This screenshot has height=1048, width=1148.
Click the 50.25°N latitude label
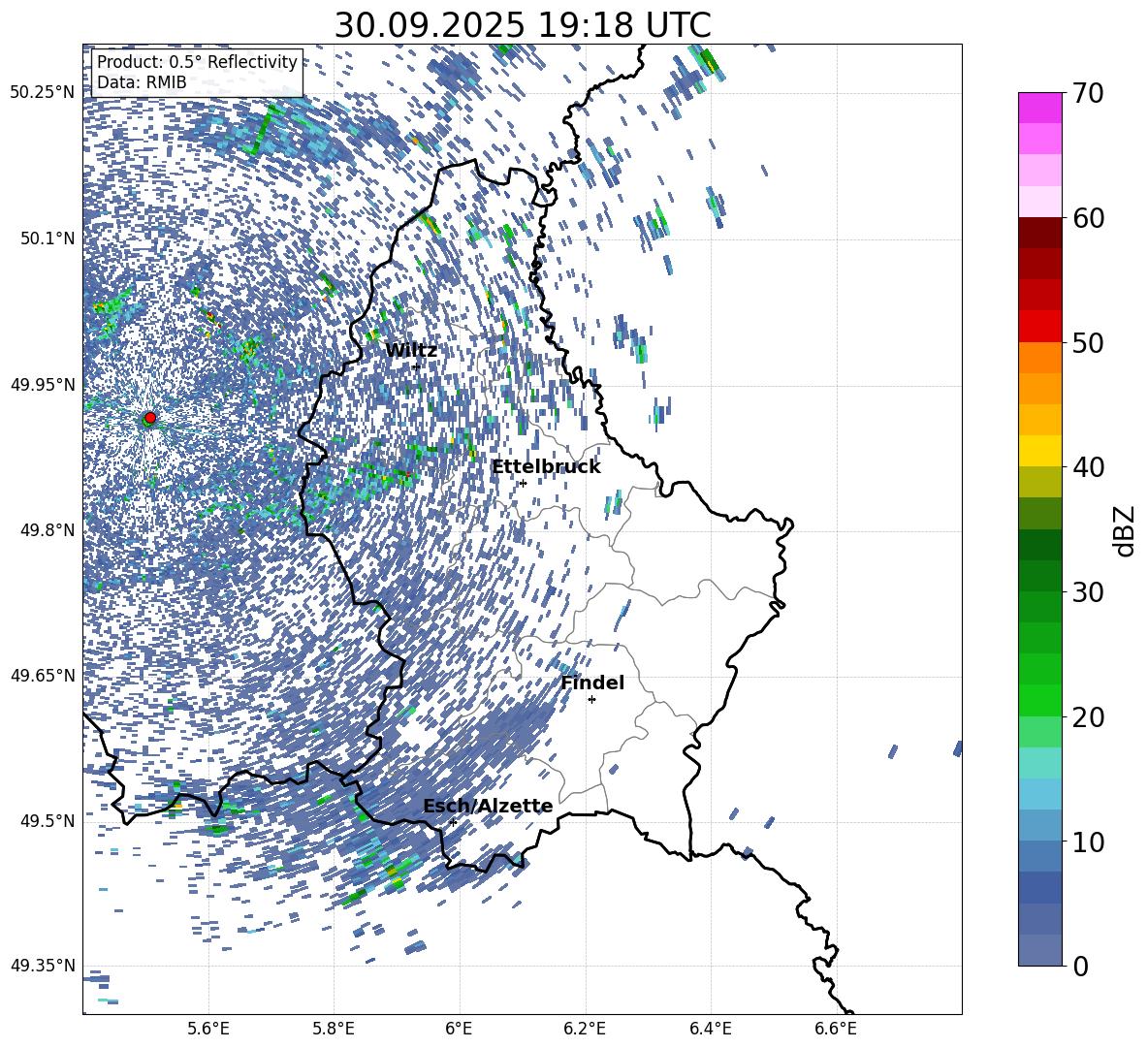[43, 93]
